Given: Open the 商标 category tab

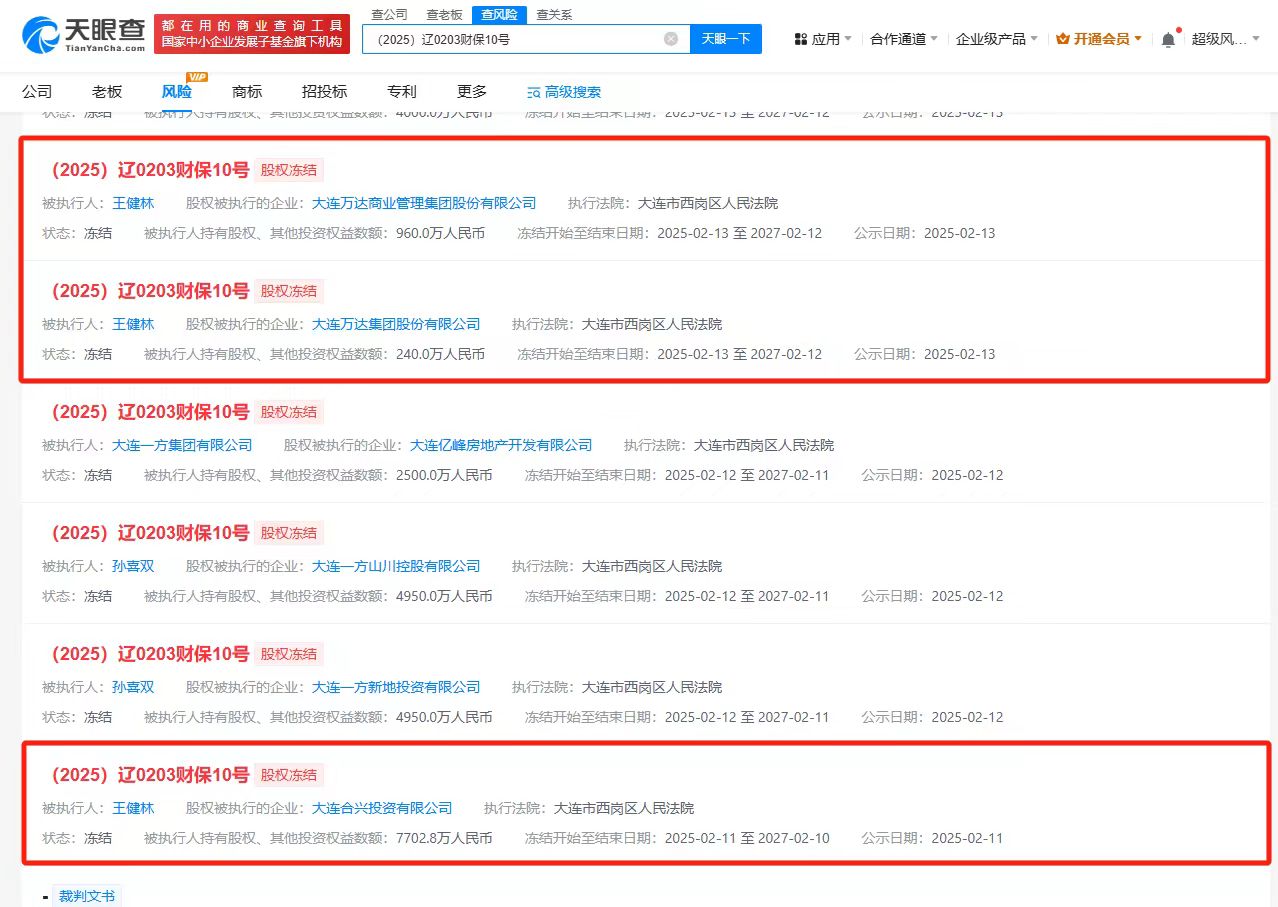Looking at the screenshot, I should tap(247, 92).
